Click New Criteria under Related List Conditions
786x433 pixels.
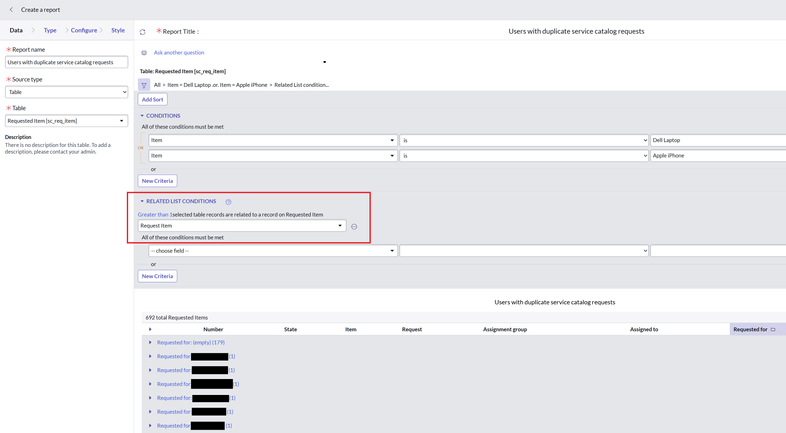[157, 276]
